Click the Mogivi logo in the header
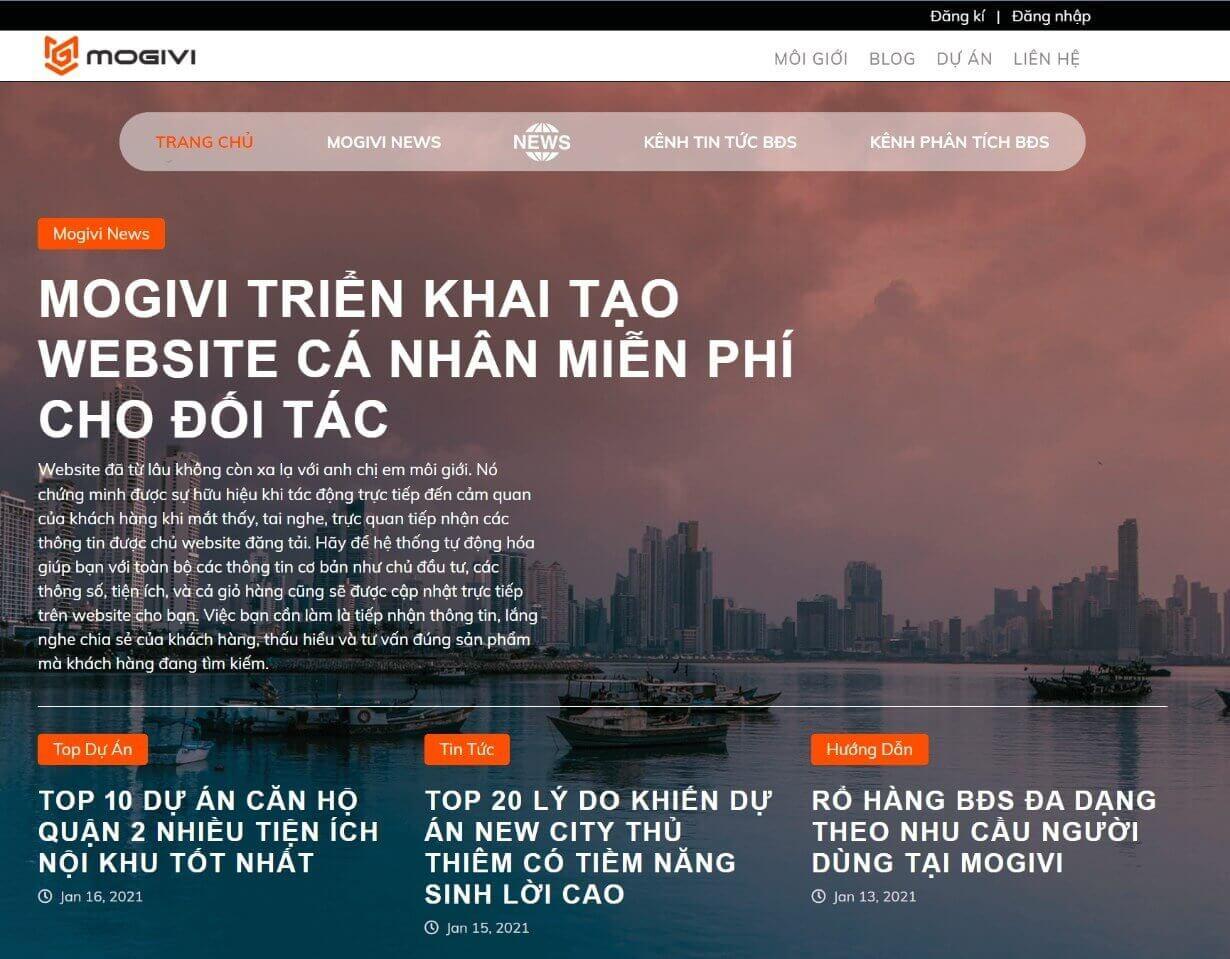This screenshot has width=1230, height=959. point(120,56)
